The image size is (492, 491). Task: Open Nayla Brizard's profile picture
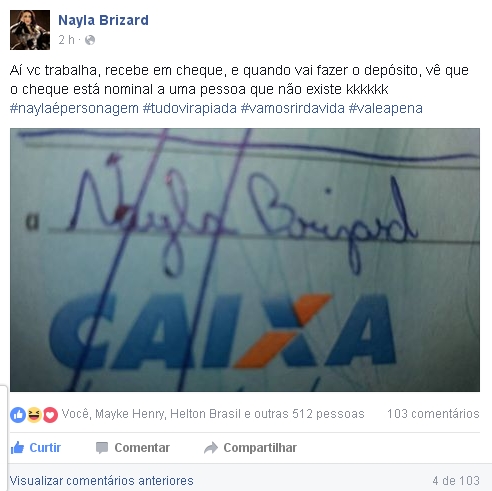pyautogui.click(x=30, y=30)
